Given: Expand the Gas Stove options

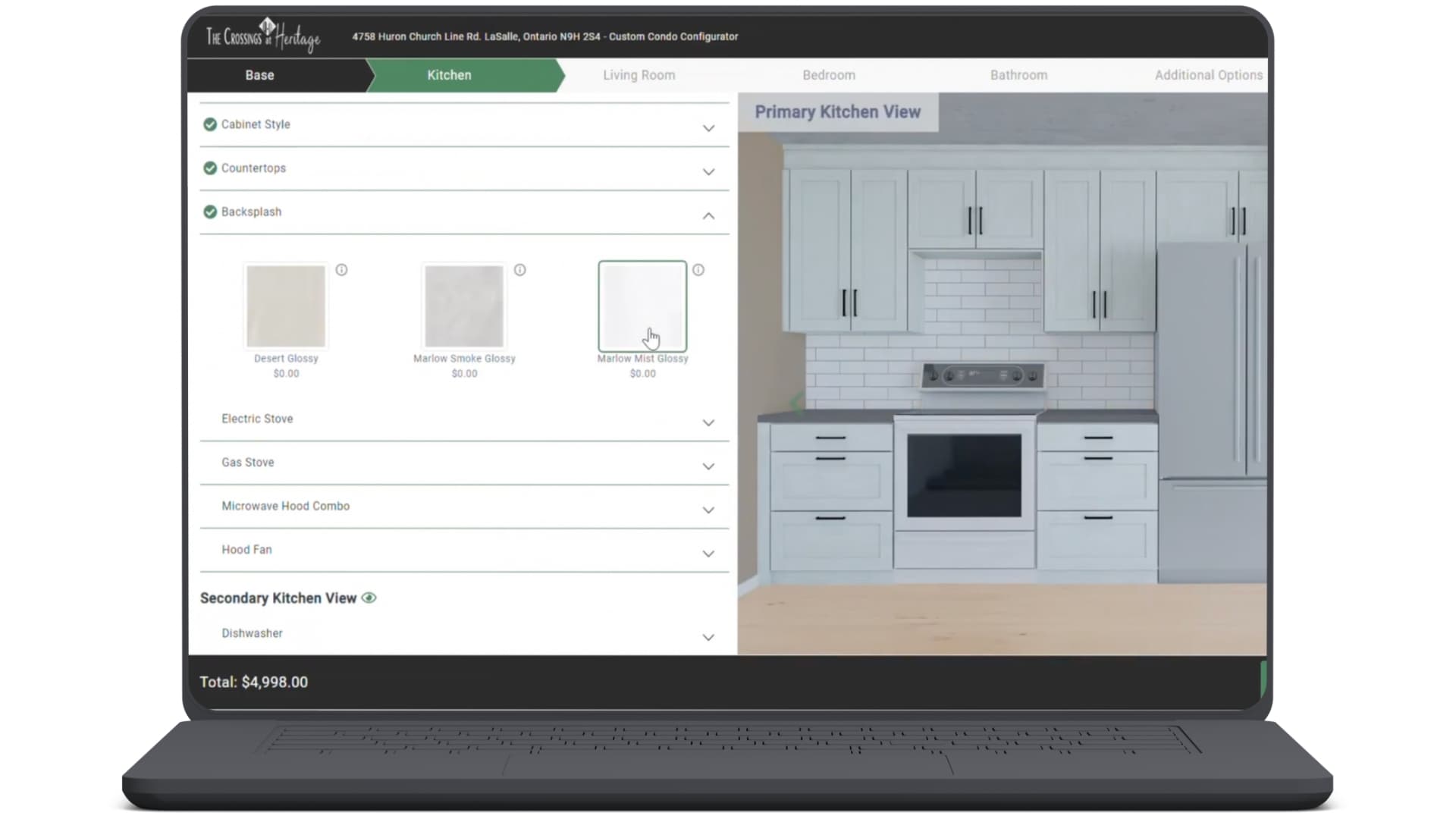Looking at the screenshot, I should [x=708, y=466].
